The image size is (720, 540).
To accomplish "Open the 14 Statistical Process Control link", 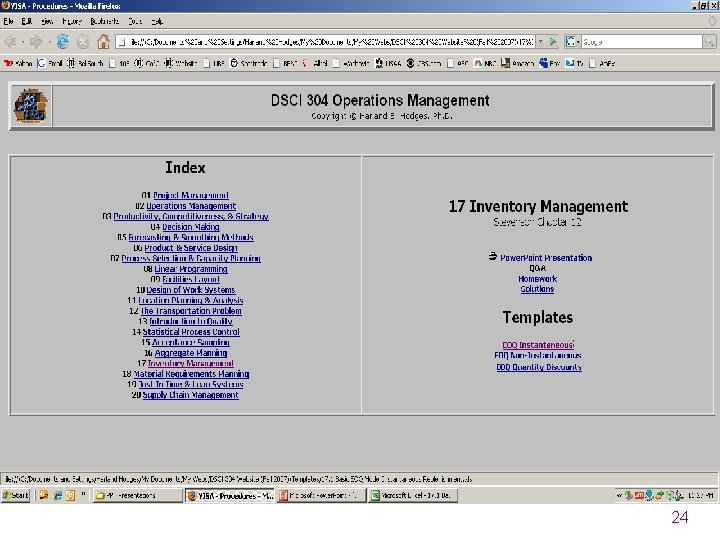I will tap(191, 332).
